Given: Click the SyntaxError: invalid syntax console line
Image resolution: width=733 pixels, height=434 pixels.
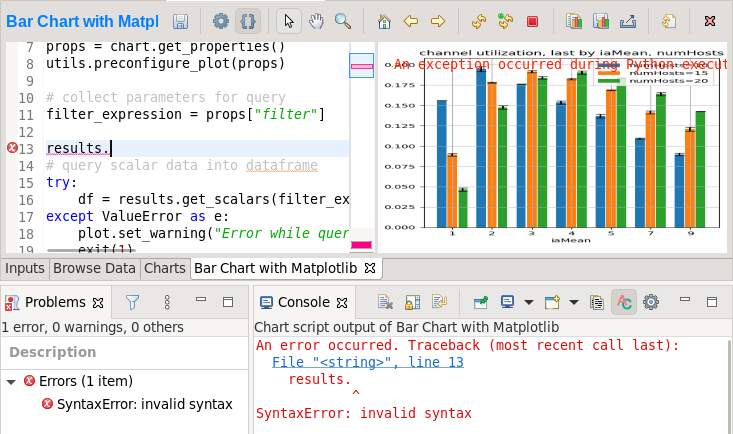Looking at the screenshot, I should (x=364, y=413).
